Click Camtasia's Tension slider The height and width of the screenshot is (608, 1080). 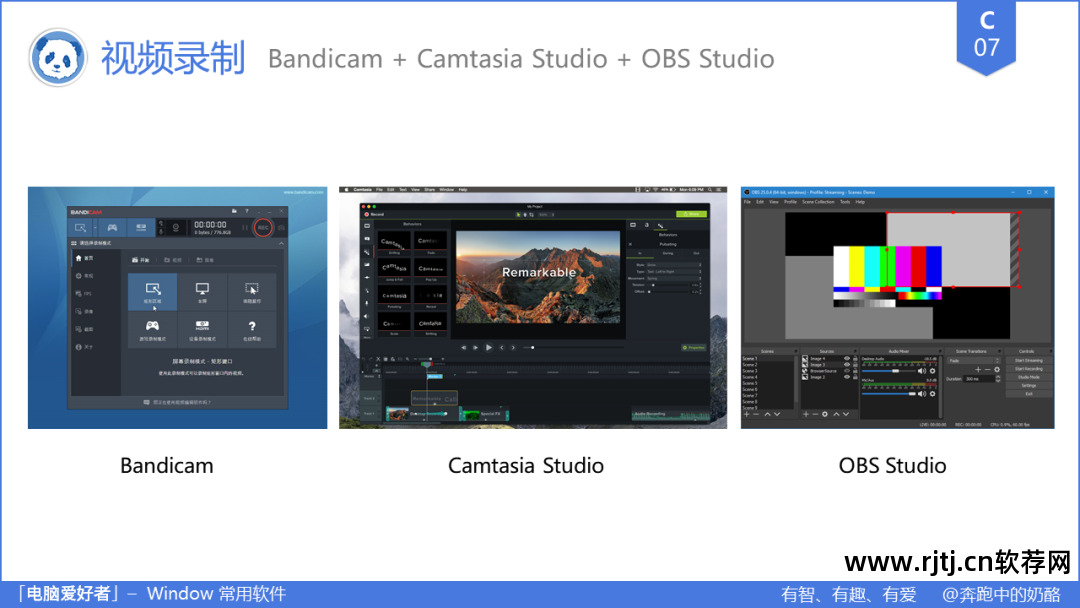[x=668, y=285]
